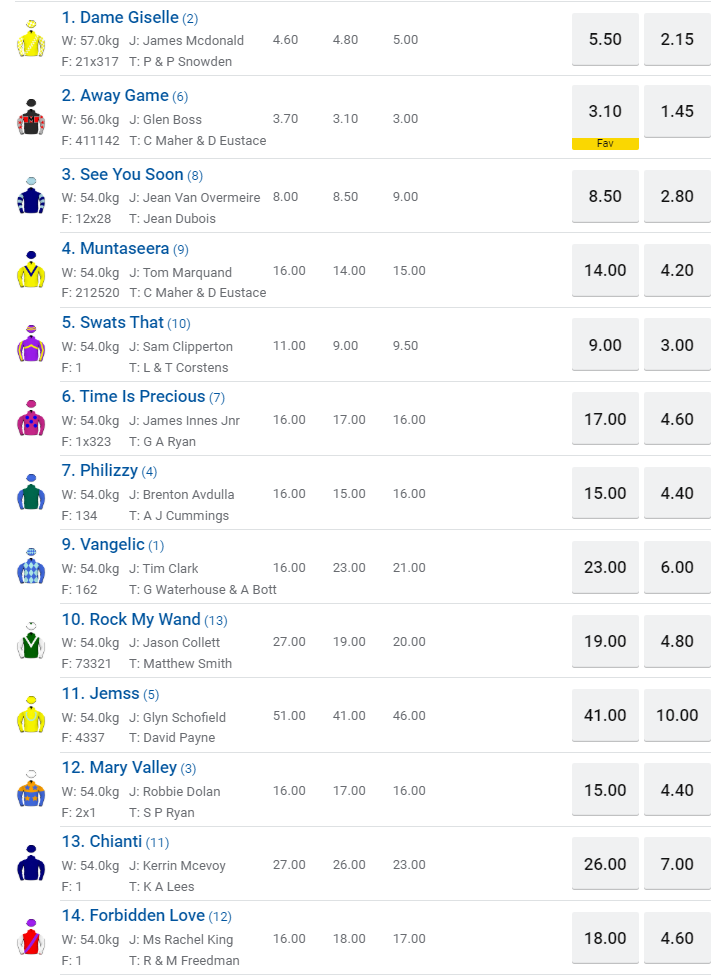This screenshot has width=727, height=975.
Task: Click Dame Giselle's yellow jockey silk icon
Action: click(x=31, y=38)
